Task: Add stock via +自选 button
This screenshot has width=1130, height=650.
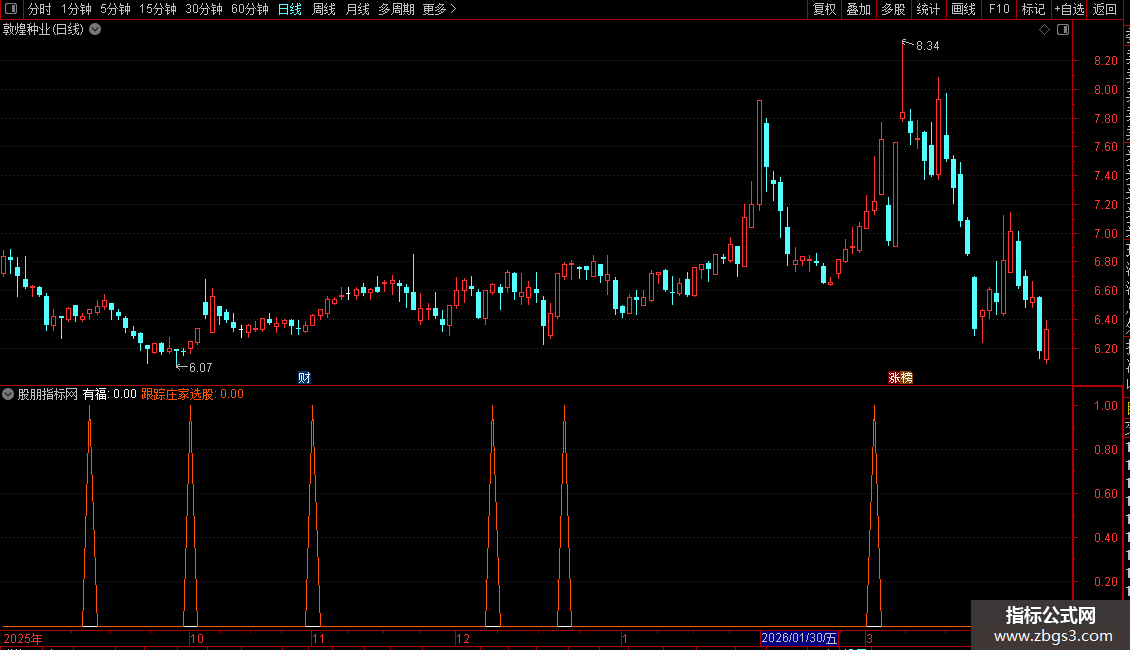Action: point(1069,9)
